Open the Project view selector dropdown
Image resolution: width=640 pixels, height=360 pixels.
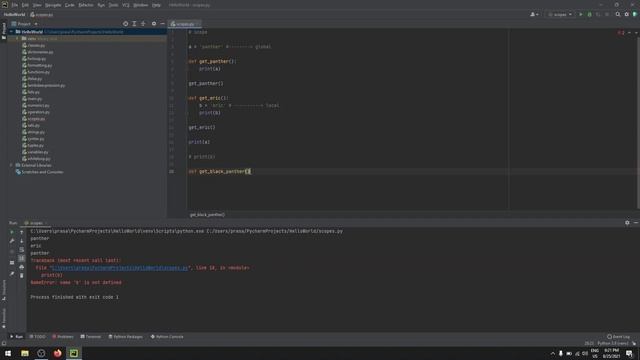click(x=24, y=24)
